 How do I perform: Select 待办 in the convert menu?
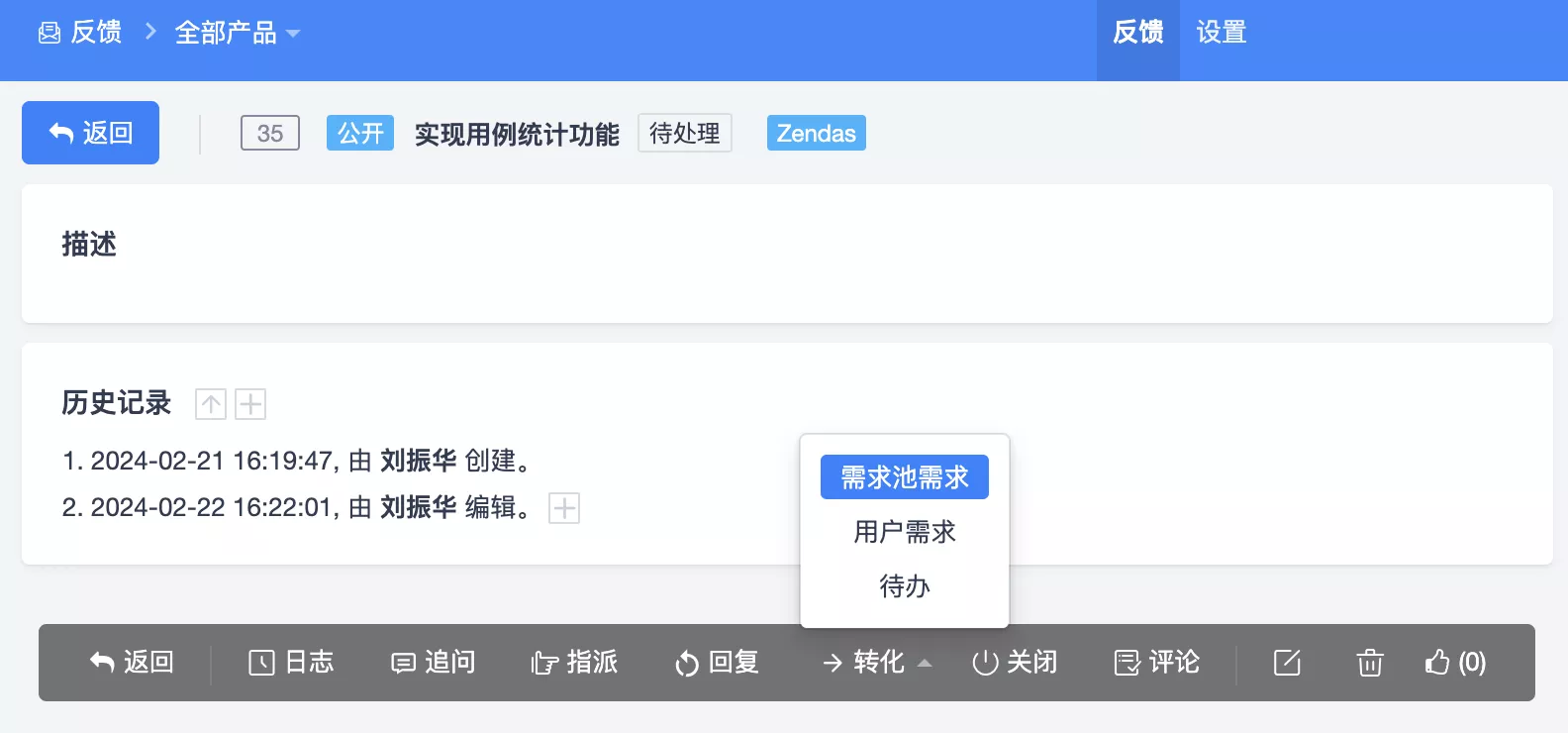coord(905,586)
